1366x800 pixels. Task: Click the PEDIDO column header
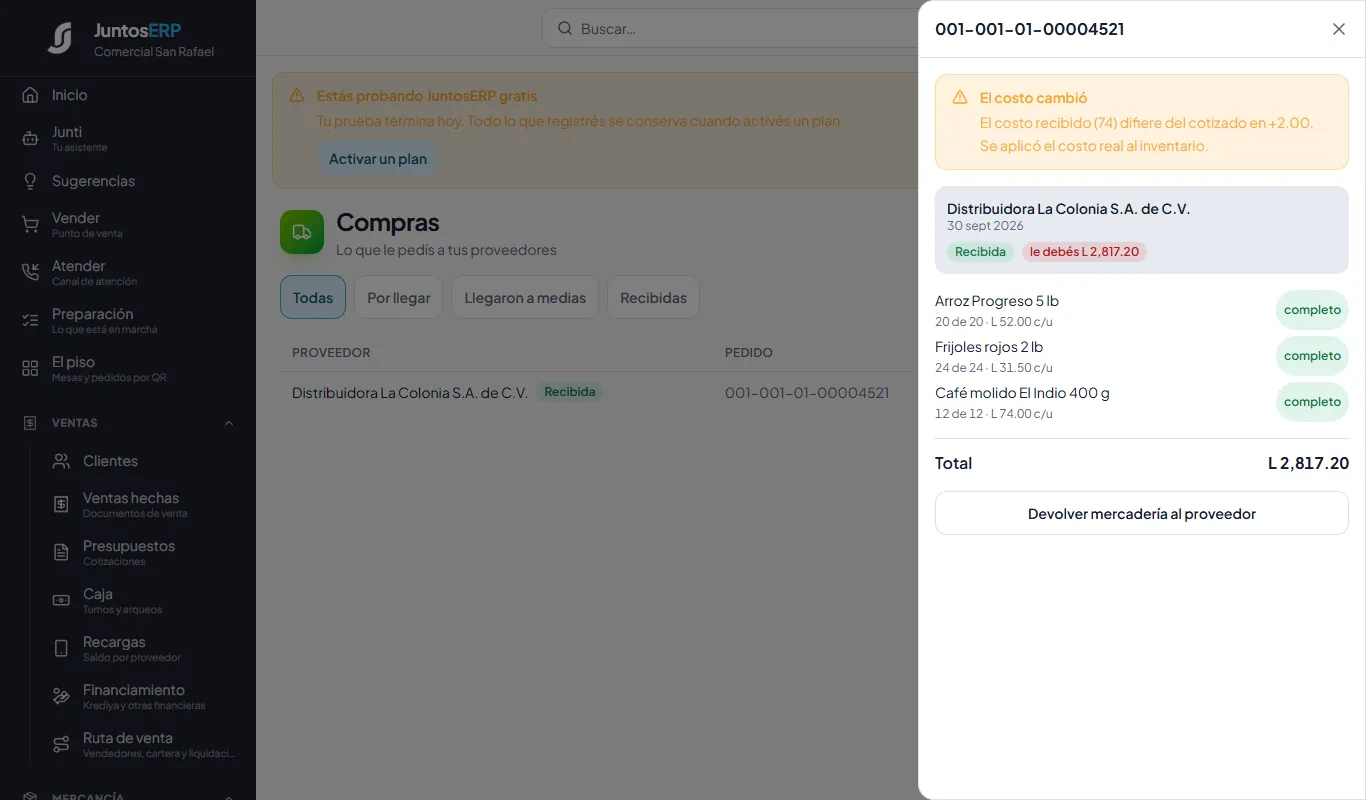point(749,353)
